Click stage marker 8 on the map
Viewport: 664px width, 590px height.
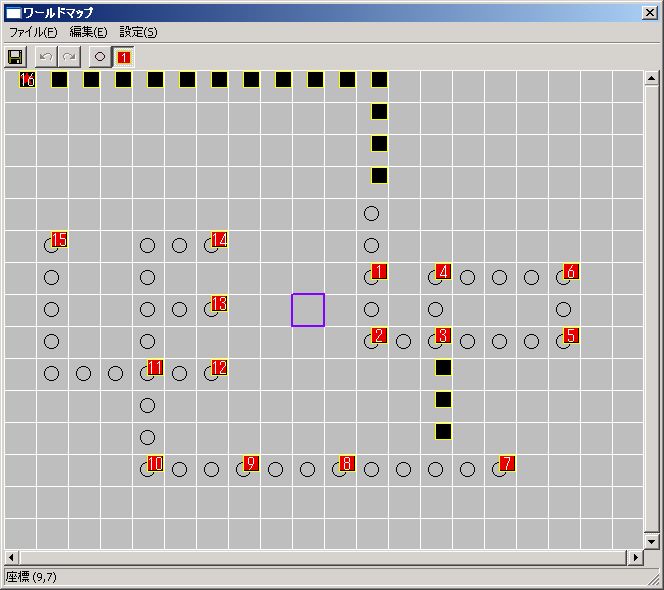point(347,463)
